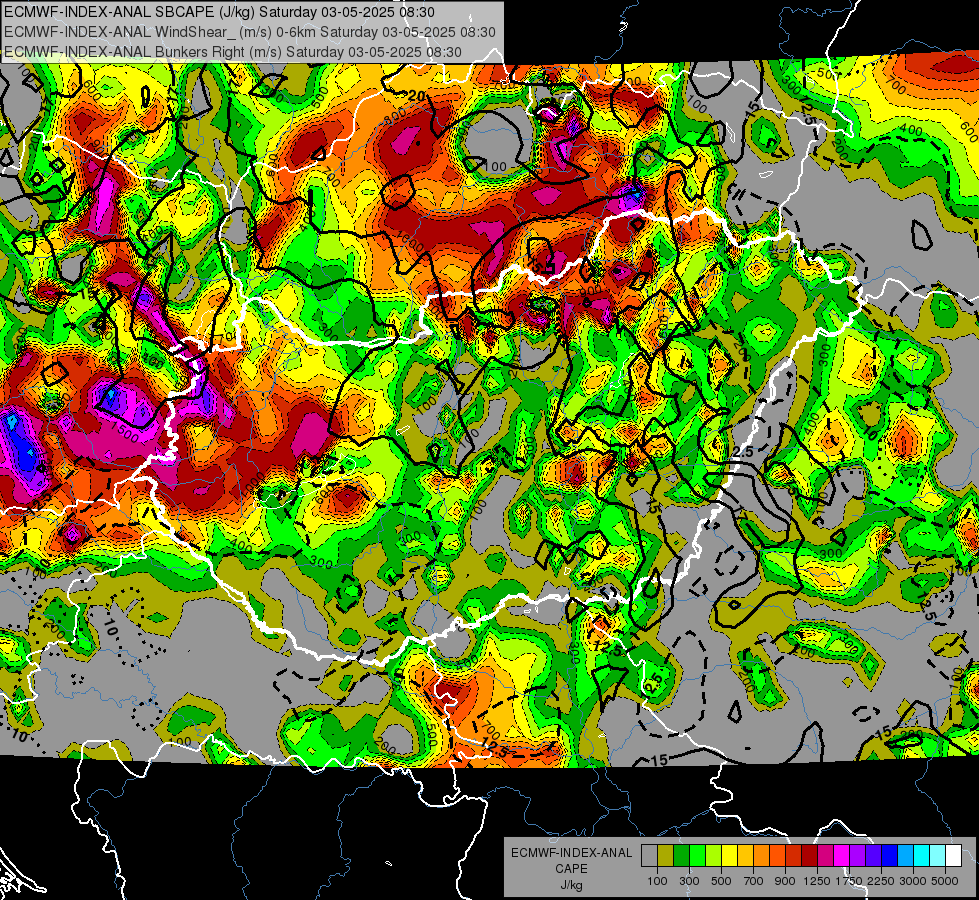
Task: Click the J/kg unit in the legend
Action: (571, 885)
